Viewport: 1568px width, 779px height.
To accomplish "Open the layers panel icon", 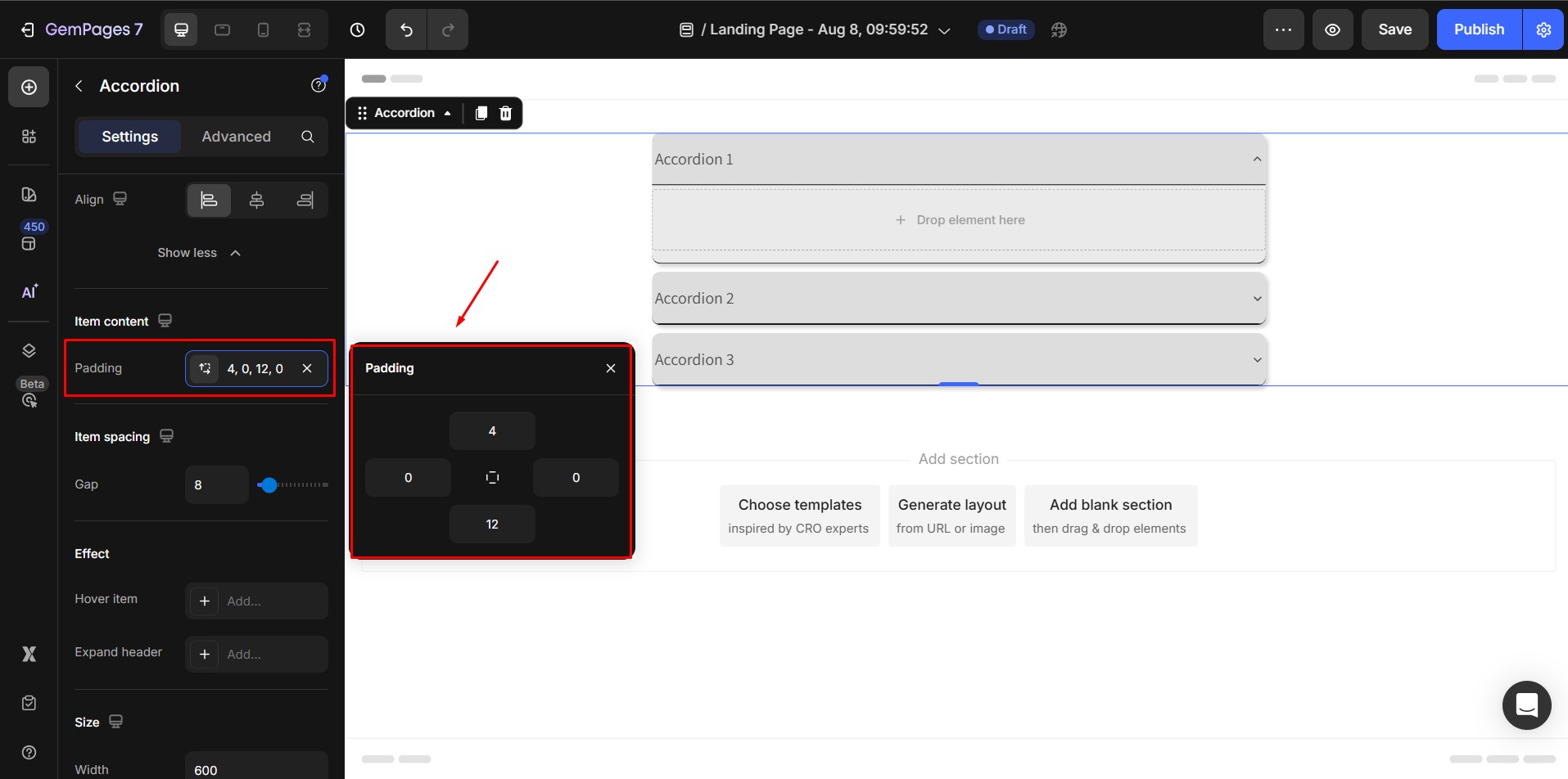I will click(x=29, y=350).
